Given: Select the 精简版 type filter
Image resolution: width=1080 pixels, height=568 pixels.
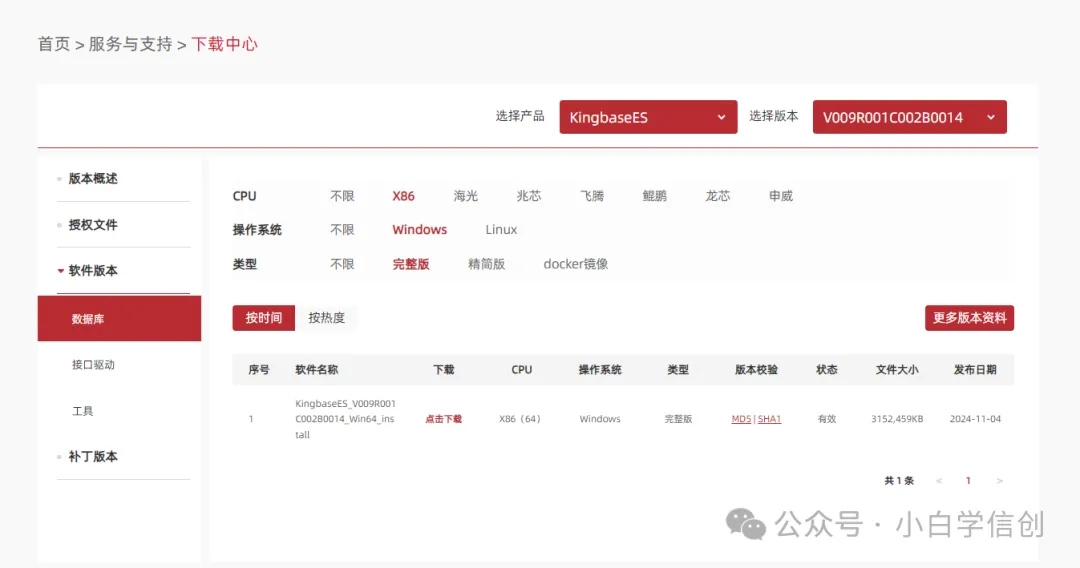Looking at the screenshot, I should (x=486, y=264).
